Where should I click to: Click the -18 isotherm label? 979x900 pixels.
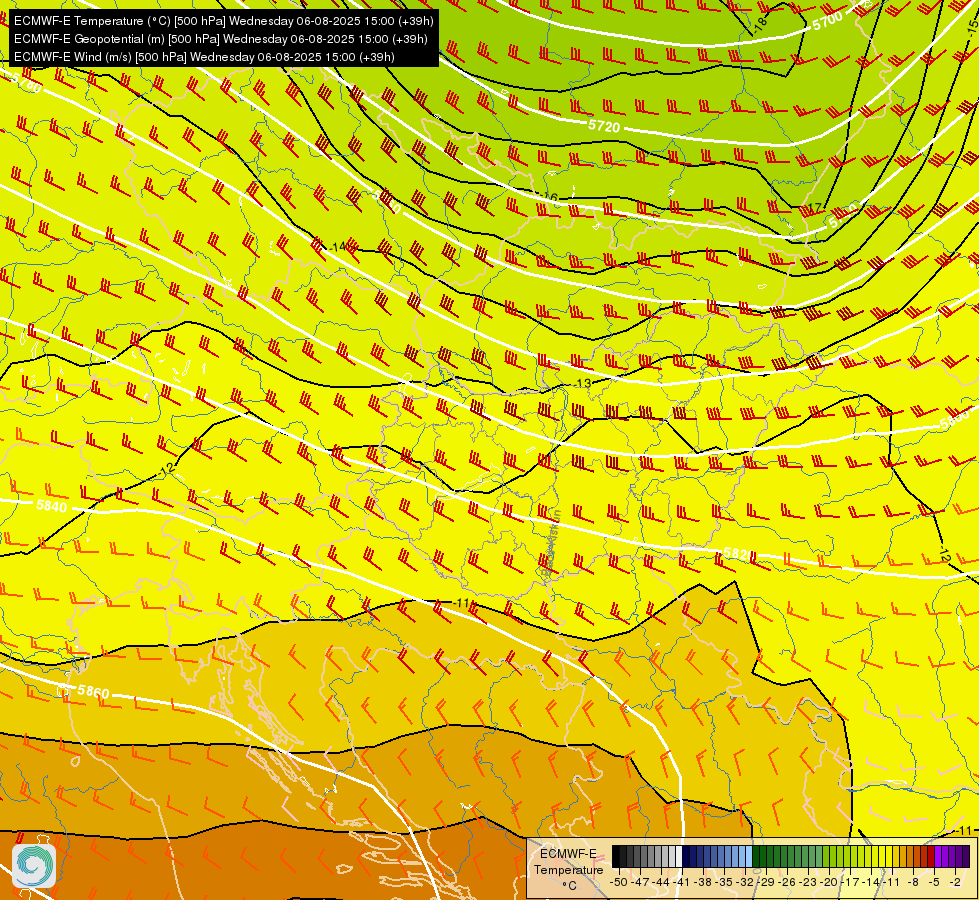[759, 24]
